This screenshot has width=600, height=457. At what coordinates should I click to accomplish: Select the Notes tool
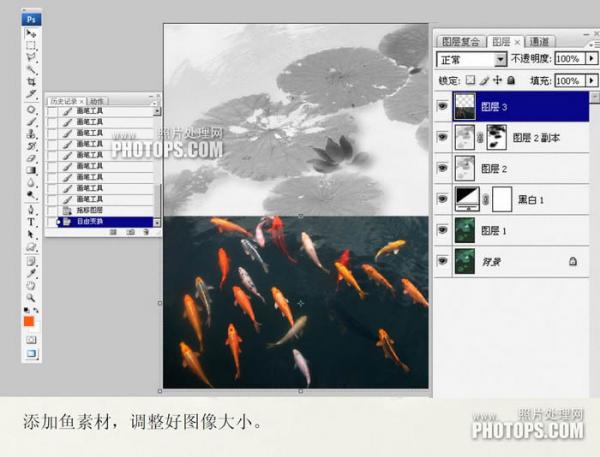pyautogui.click(x=31, y=261)
